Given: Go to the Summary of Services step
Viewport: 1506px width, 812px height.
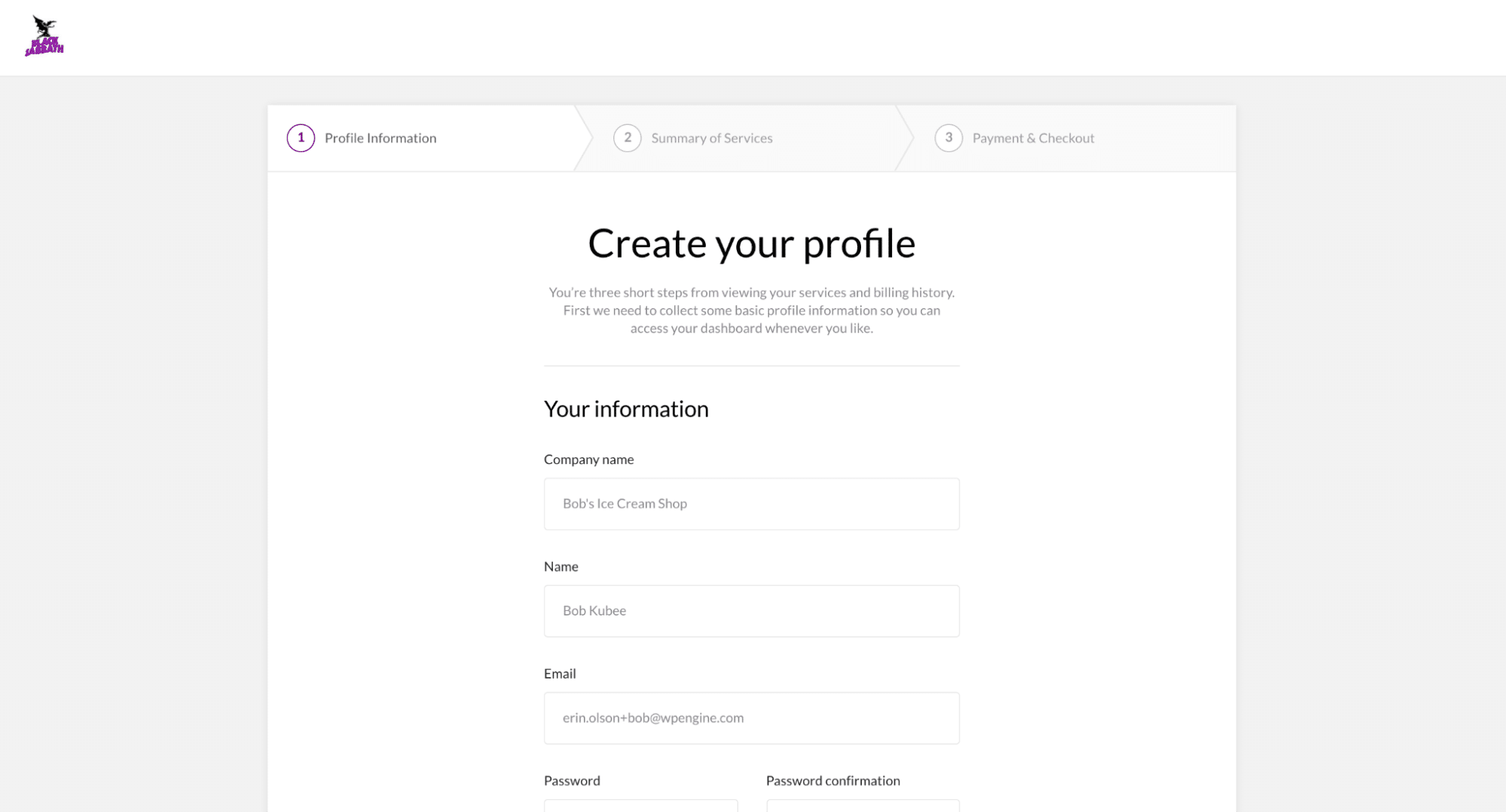Looking at the screenshot, I should (x=711, y=138).
